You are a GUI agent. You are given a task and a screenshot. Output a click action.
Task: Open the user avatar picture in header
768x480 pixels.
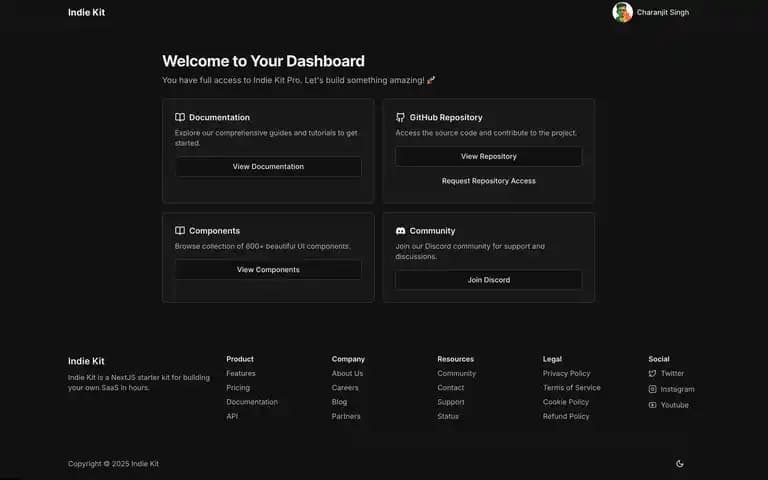click(622, 12)
